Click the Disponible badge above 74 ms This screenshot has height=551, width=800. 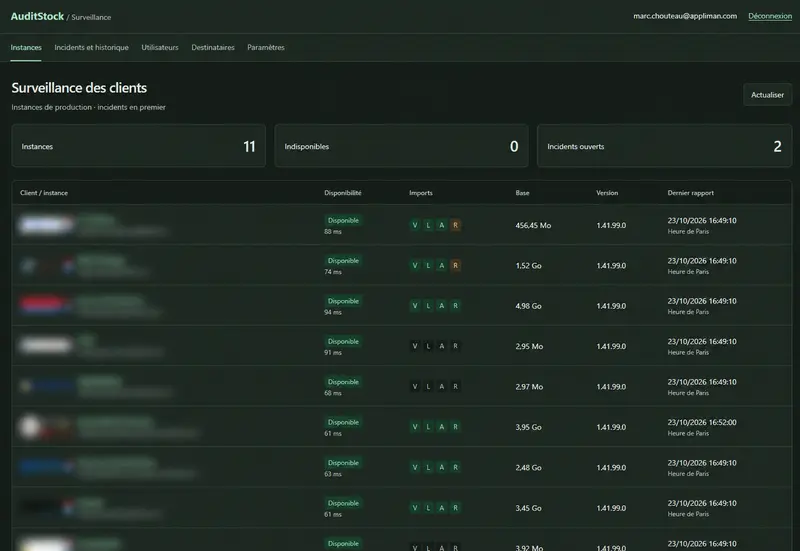click(343, 261)
